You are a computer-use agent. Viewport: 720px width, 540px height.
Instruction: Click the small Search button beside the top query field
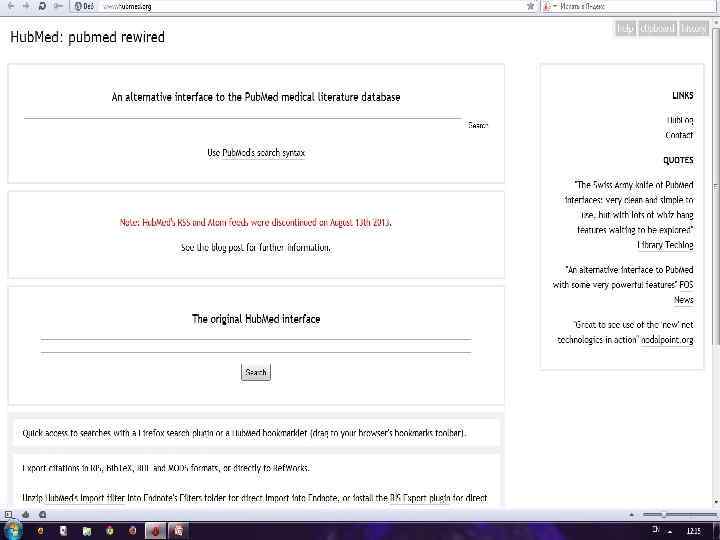[478, 125]
